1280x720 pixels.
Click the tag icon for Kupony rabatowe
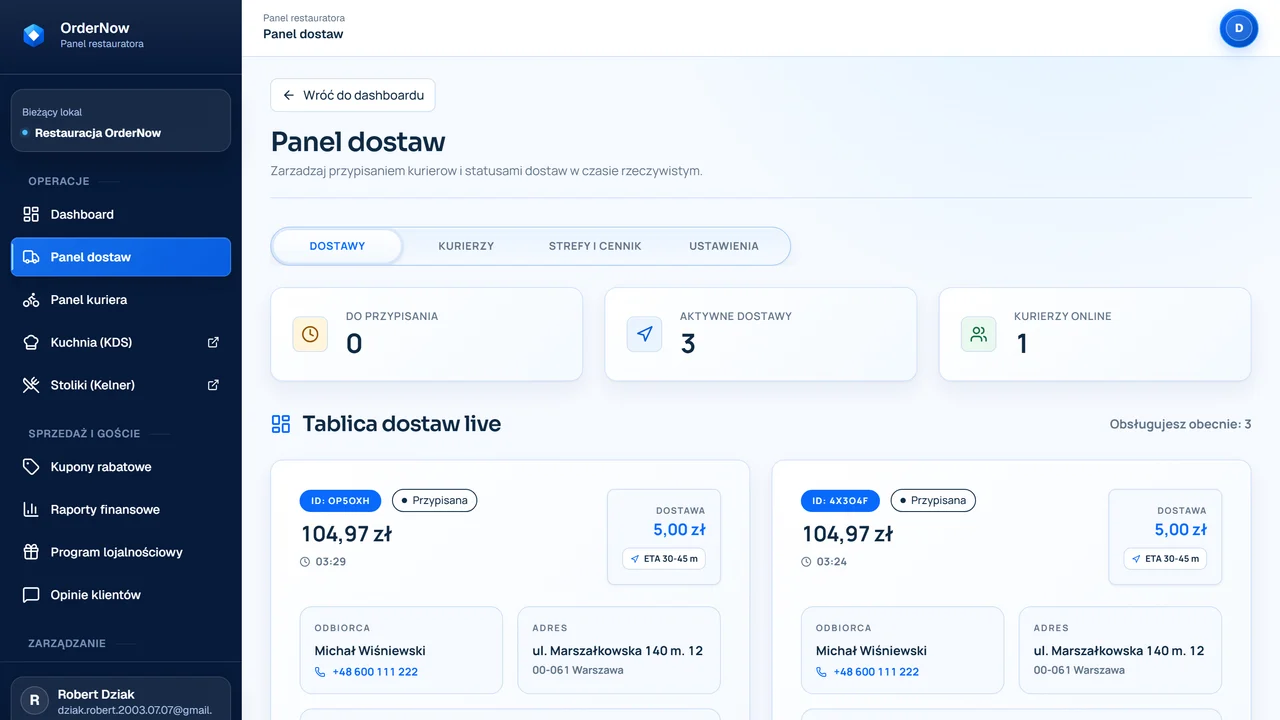point(31,467)
